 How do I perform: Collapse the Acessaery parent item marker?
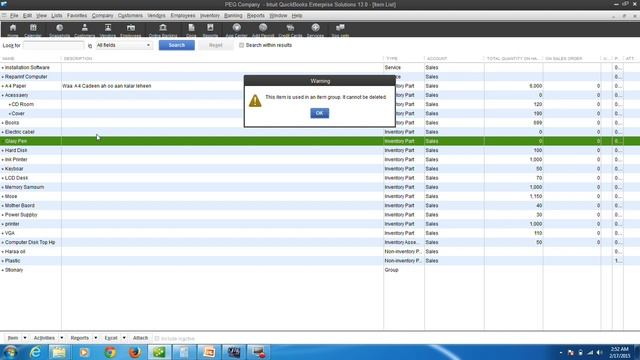(2, 96)
